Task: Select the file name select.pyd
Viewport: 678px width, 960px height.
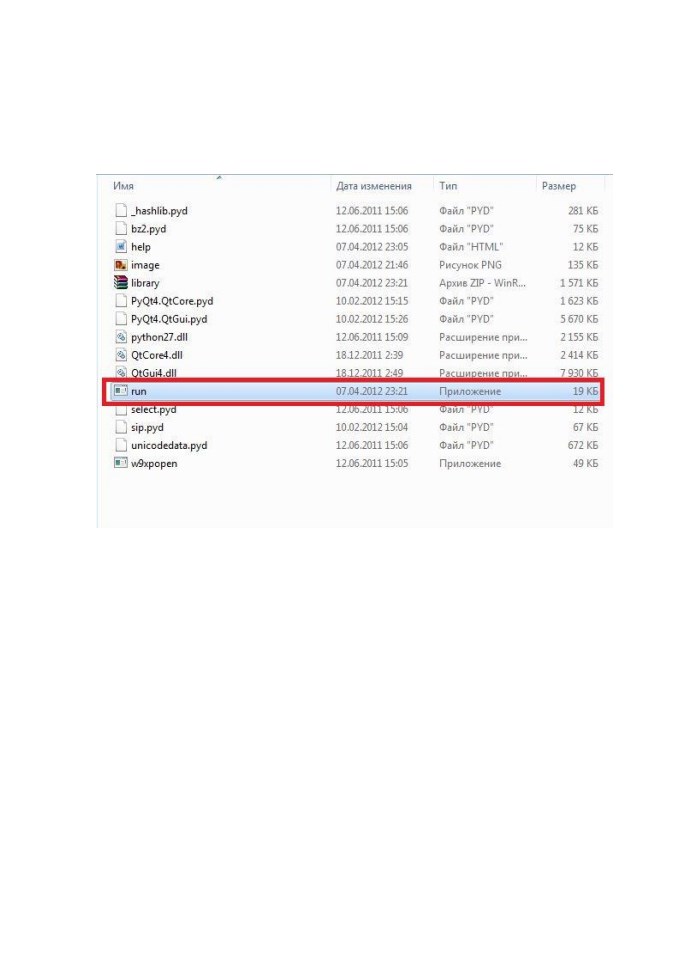Action: click(x=154, y=410)
